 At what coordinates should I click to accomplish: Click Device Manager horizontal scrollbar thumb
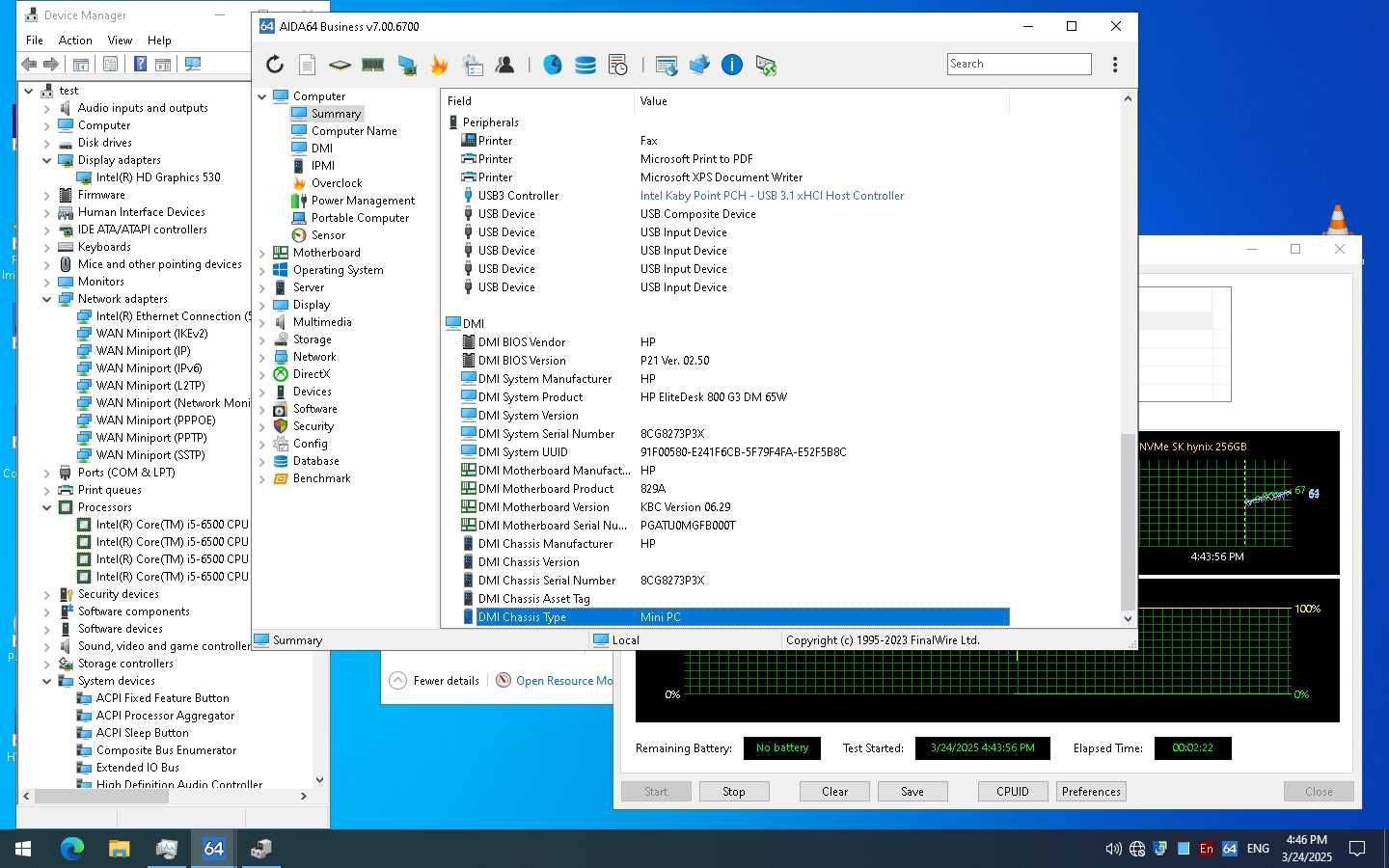point(101,797)
